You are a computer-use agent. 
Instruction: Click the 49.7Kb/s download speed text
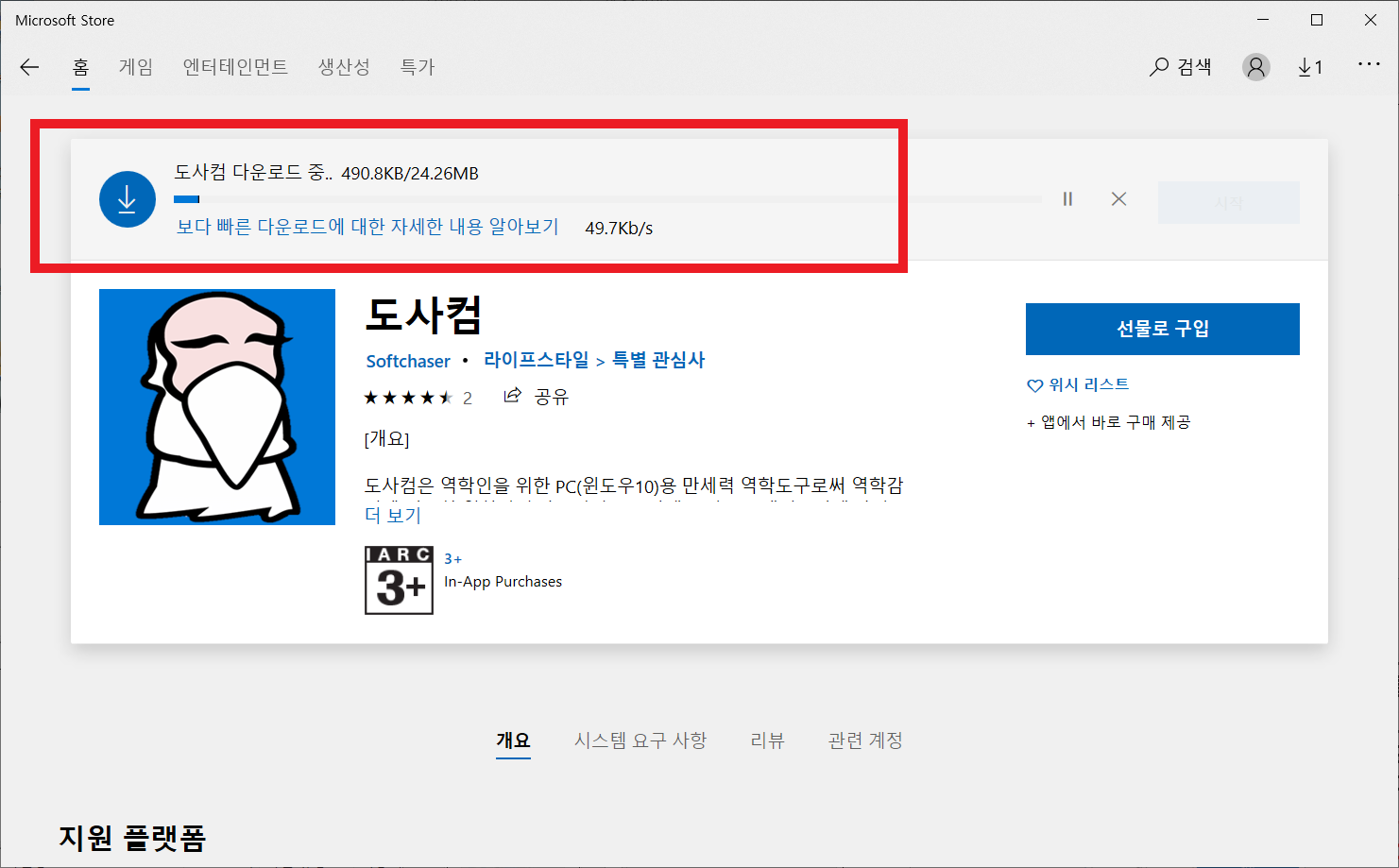click(x=619, y=229)
